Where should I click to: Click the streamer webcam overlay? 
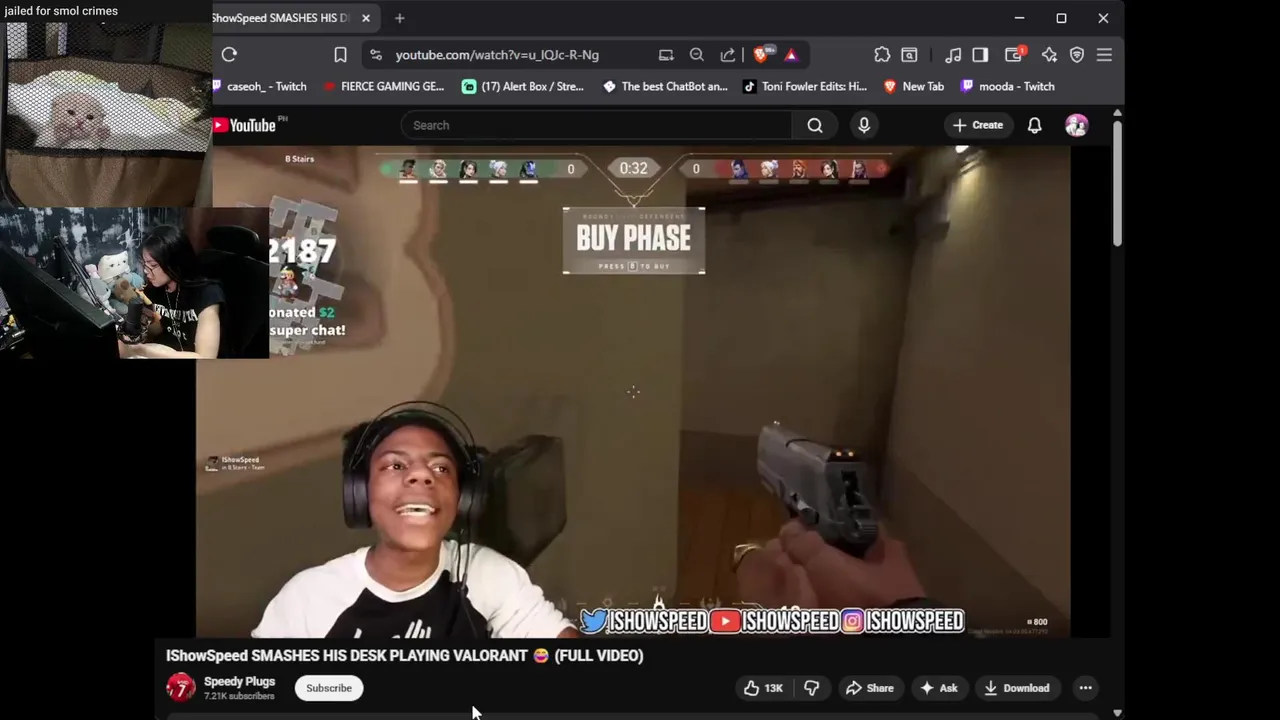pos(135,283)
